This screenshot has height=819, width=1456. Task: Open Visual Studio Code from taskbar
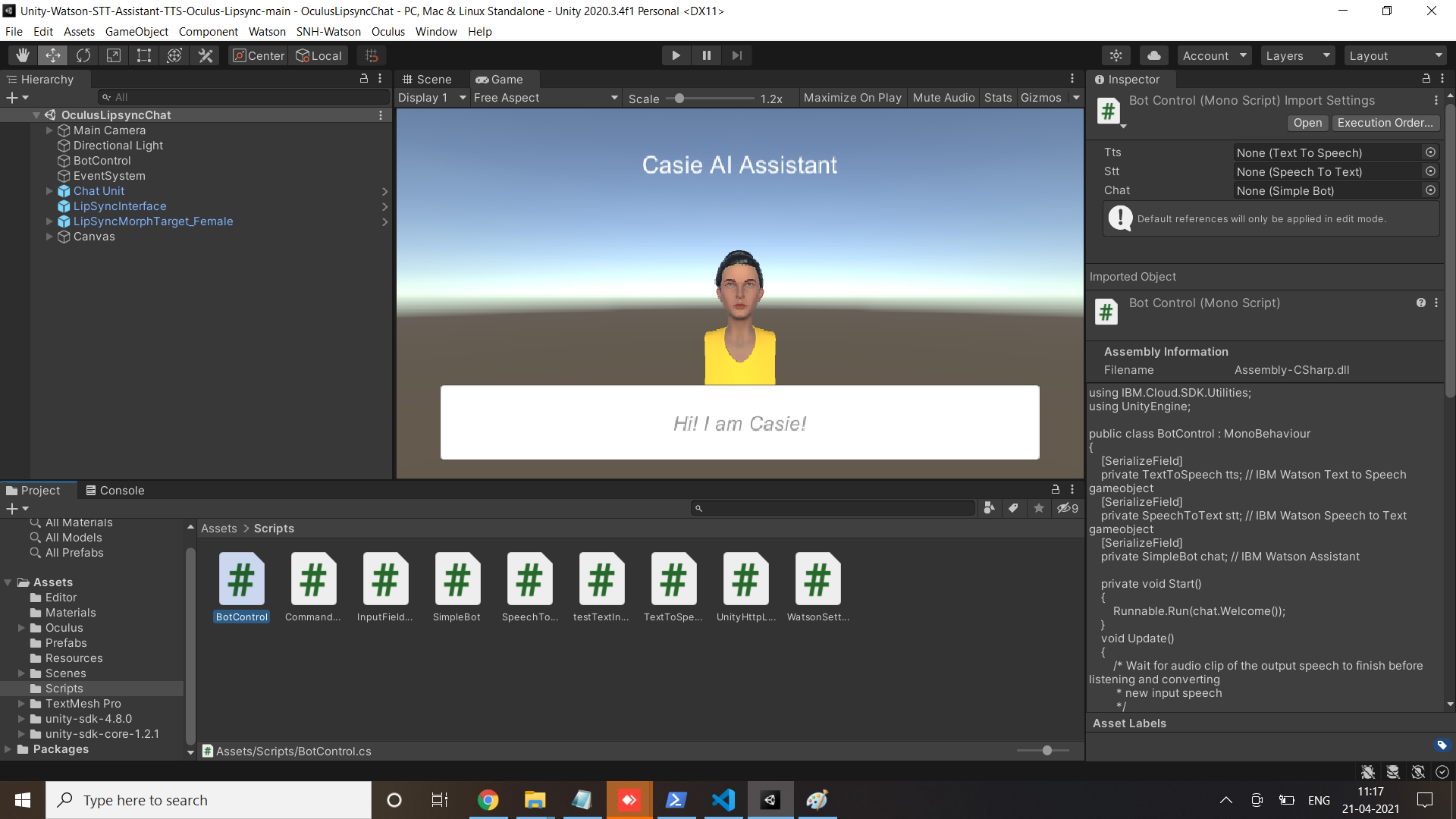[723, 800]
